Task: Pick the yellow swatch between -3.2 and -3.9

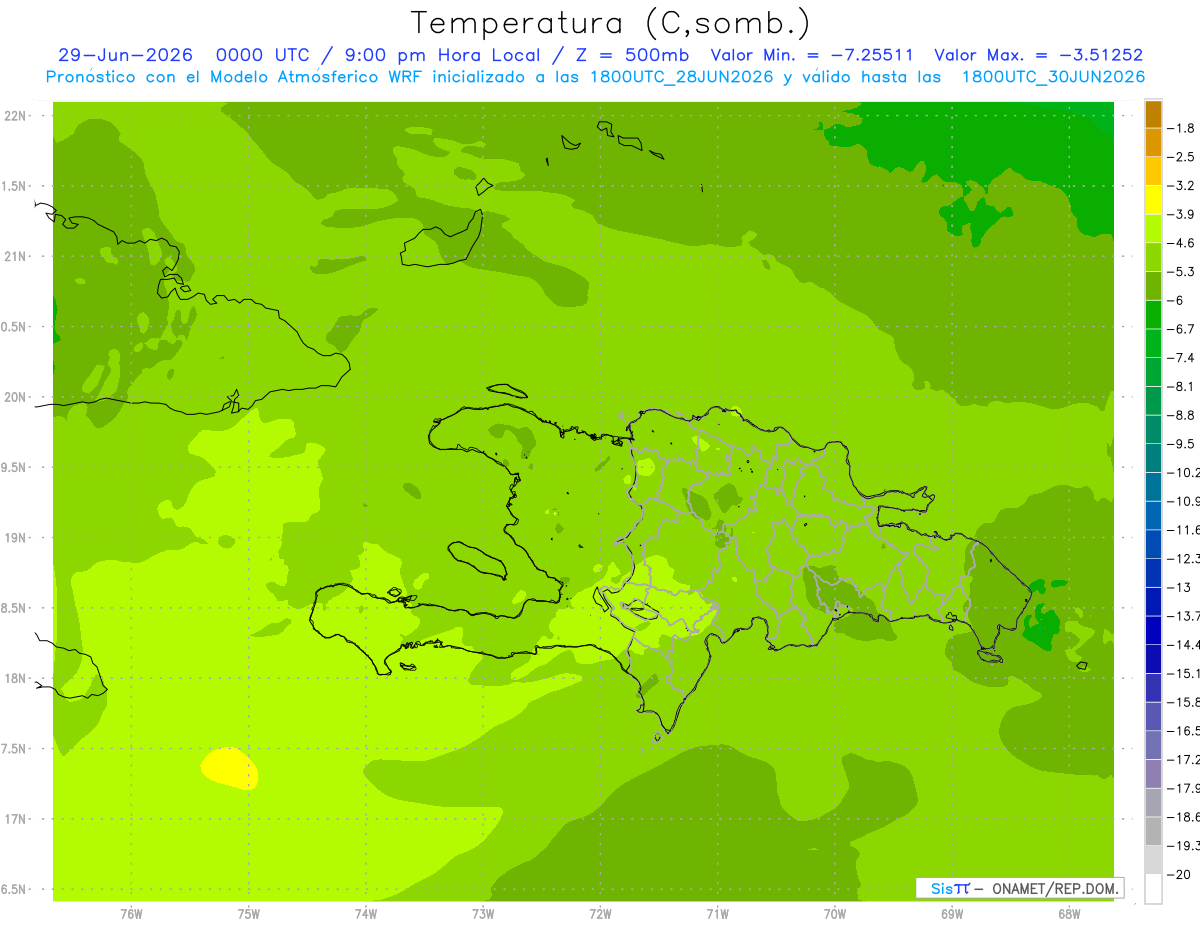Action: tap(1153, 200)
